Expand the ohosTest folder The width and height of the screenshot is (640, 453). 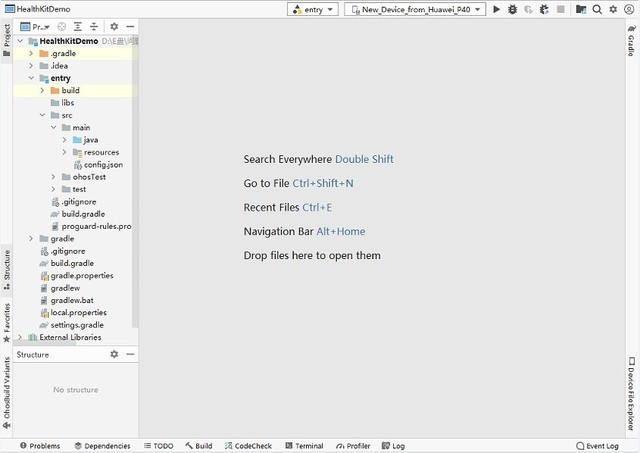coord(53,177)
